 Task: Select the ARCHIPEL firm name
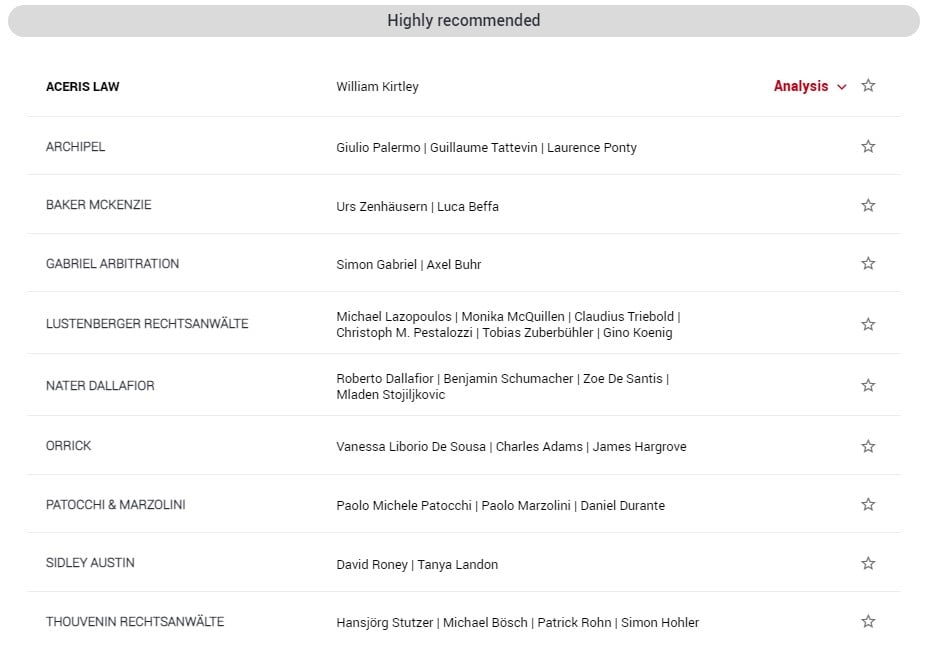pyautogui.click(x=75, y=147)
